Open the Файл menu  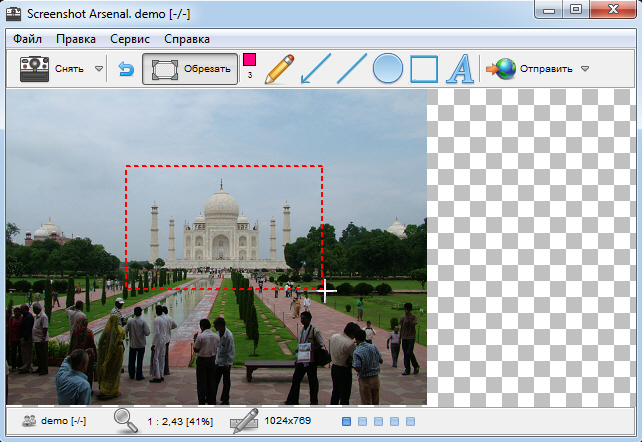(28, 39)
